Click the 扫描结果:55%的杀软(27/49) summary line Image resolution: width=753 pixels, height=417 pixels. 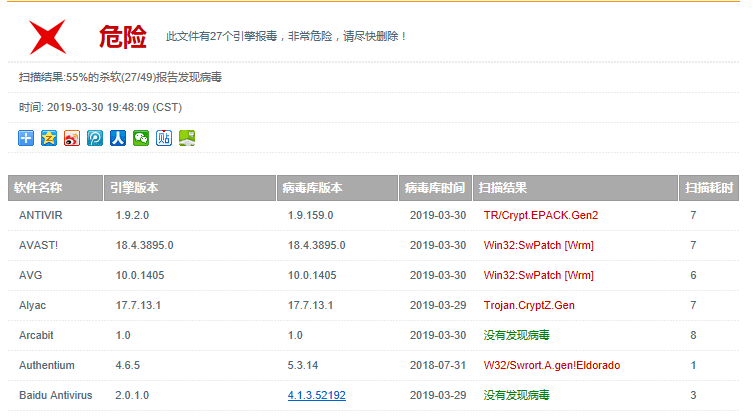point(120,77)
